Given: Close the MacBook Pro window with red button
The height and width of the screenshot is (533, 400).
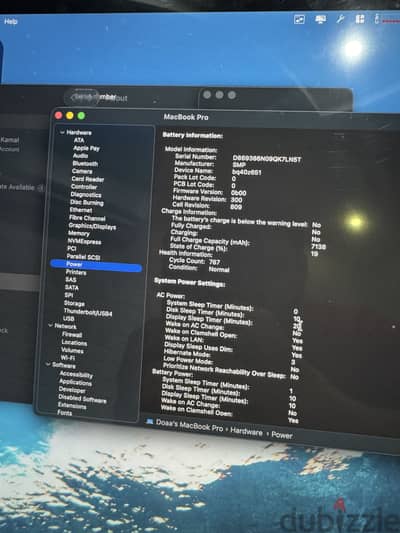Looking at the screenshot, I should click(x=58, y=116).
